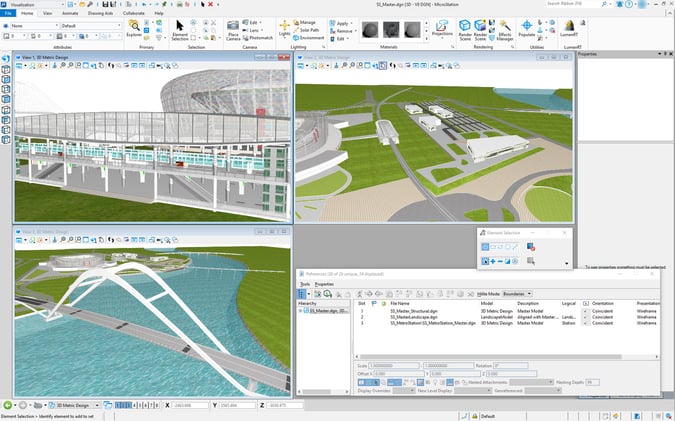Image resolution: width=675 pixels, height=421 pixels.
Task: Click the camera Edit button
Action: tap(252, 22)
